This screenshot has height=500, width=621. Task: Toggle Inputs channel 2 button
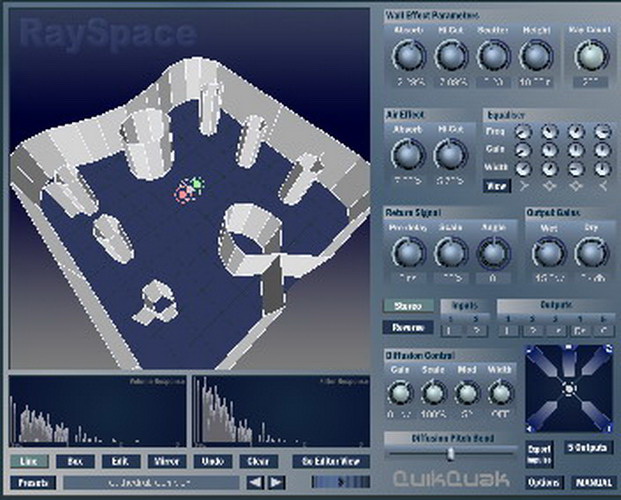pos(477,331)
